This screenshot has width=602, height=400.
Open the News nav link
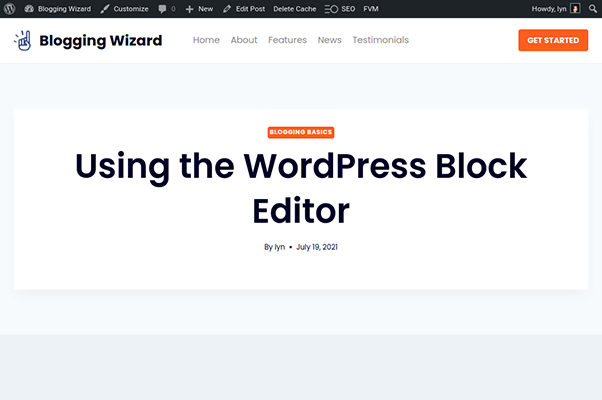point(329,40)
